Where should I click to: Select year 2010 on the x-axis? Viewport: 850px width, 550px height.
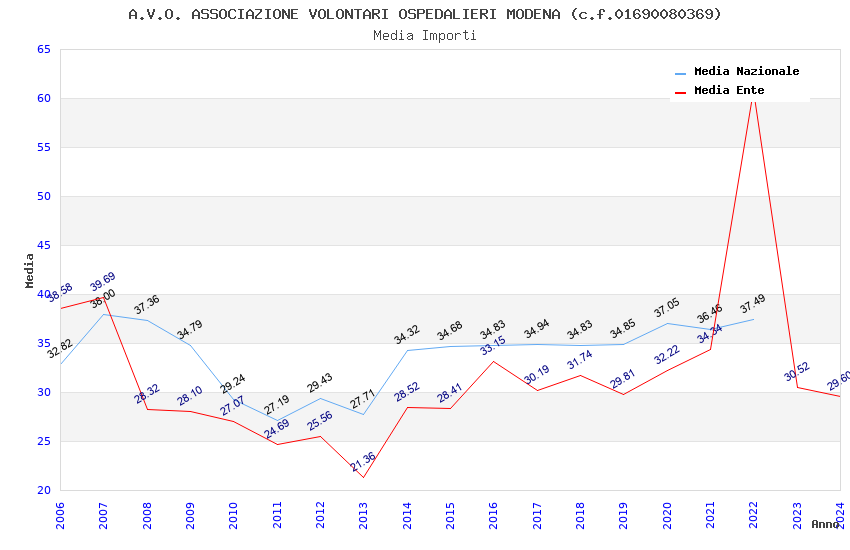234,515
